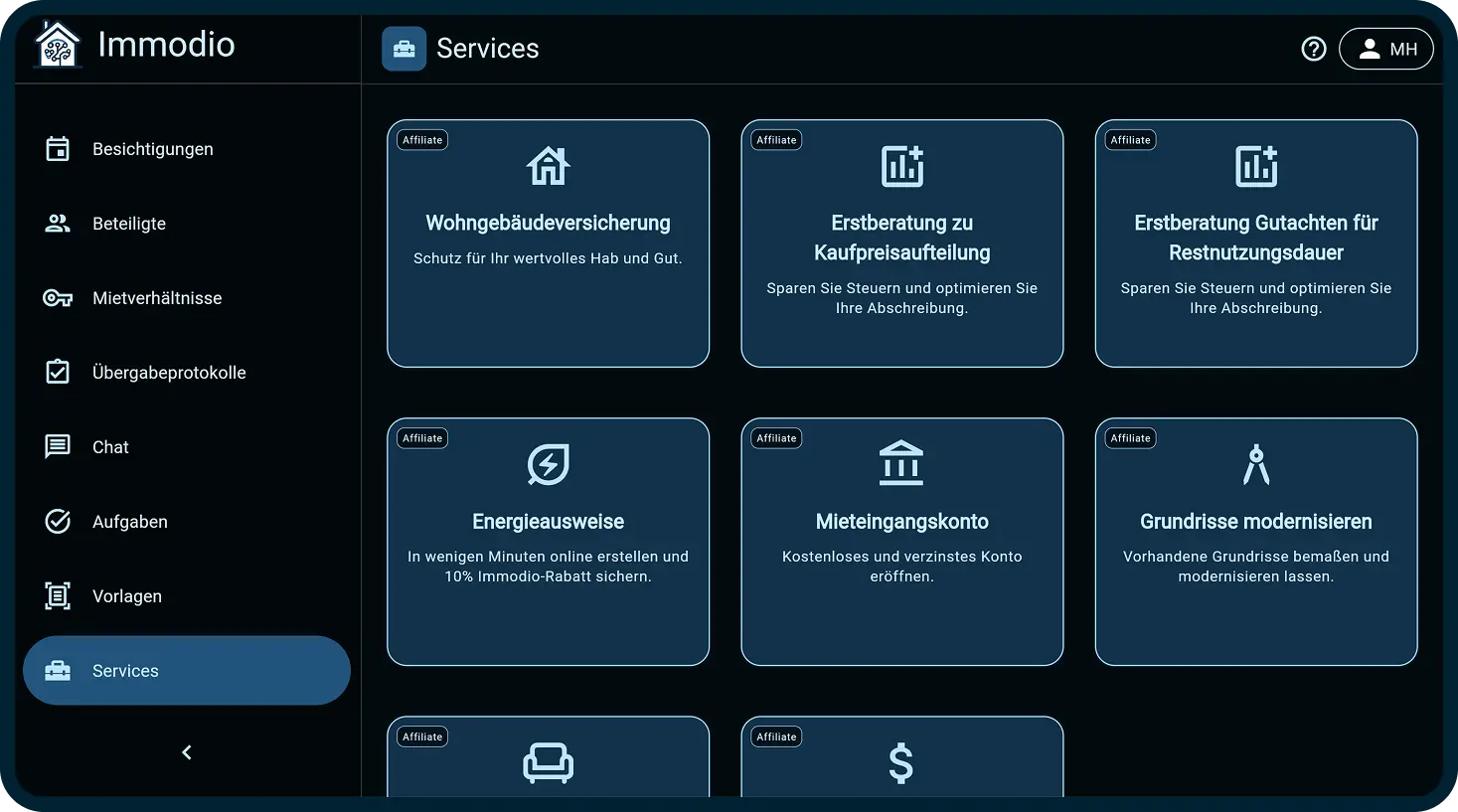The image size is (1458, 812).
Task: Click the Vorlagen template icon
Action: coord(58,596)
